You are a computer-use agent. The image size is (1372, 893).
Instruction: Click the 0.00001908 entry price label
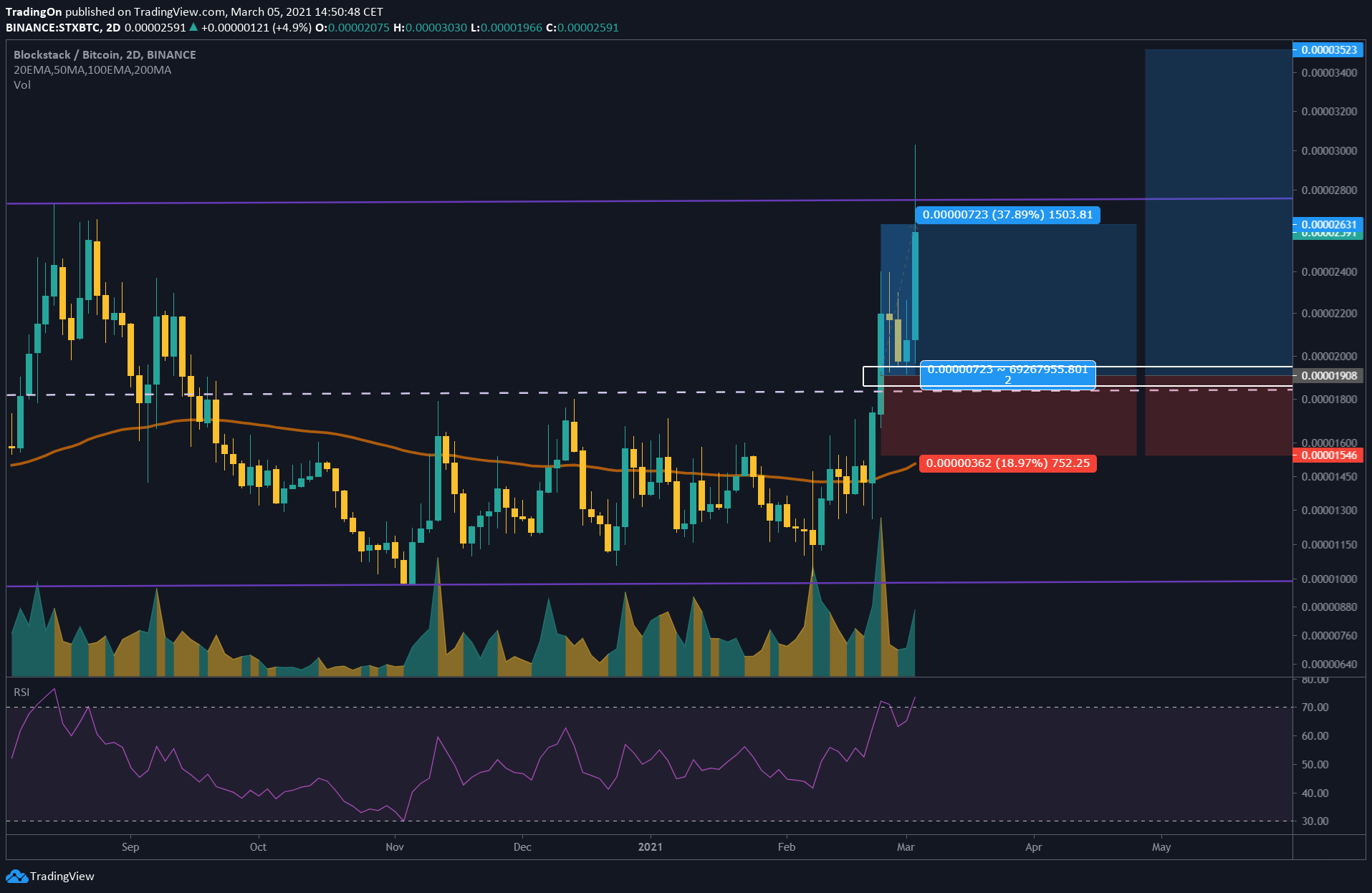point(1328,375)
